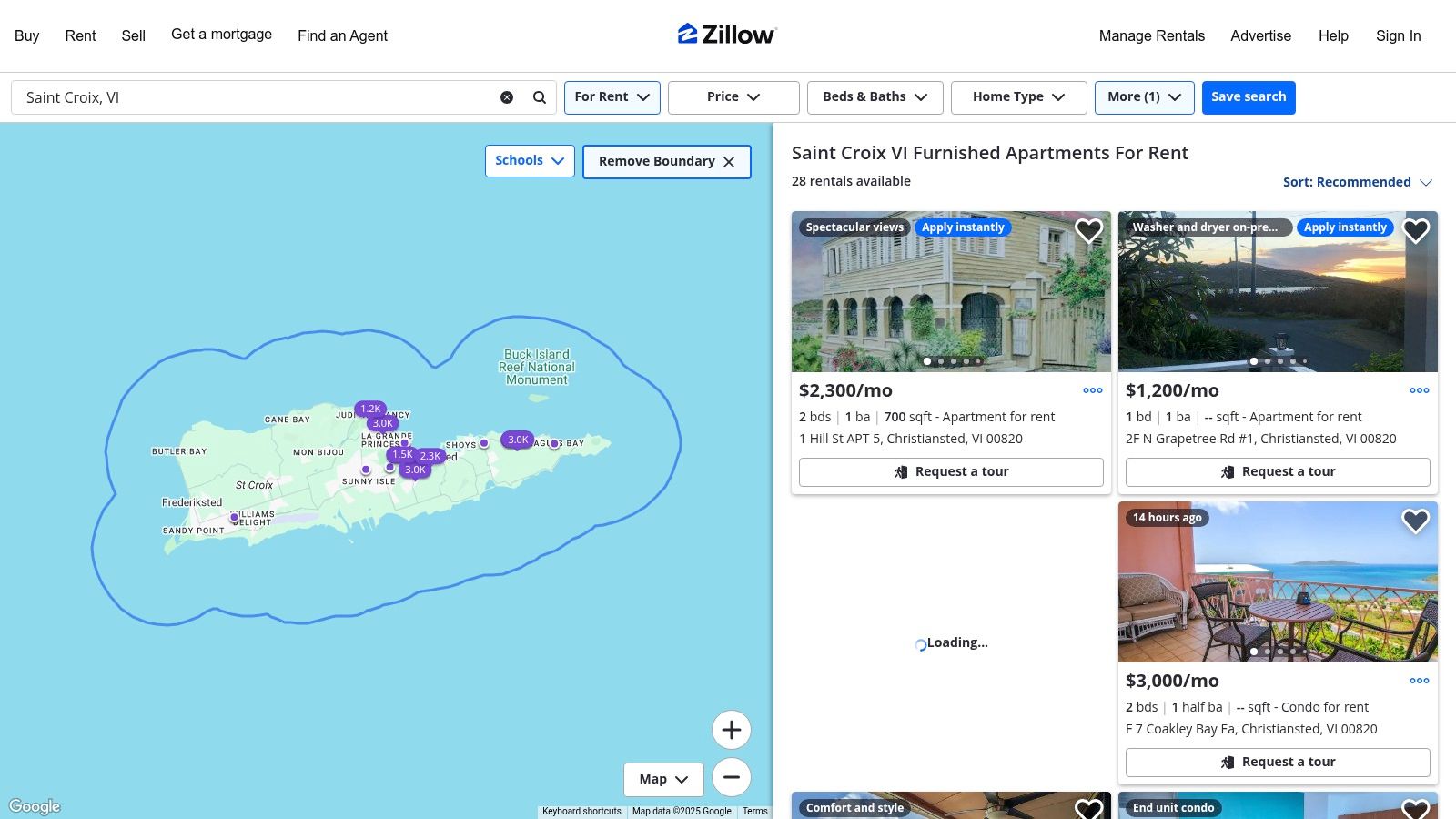This screenshot has height=819, width=1456.
Task: Zoom out on the map
Action: coord(732,777)
